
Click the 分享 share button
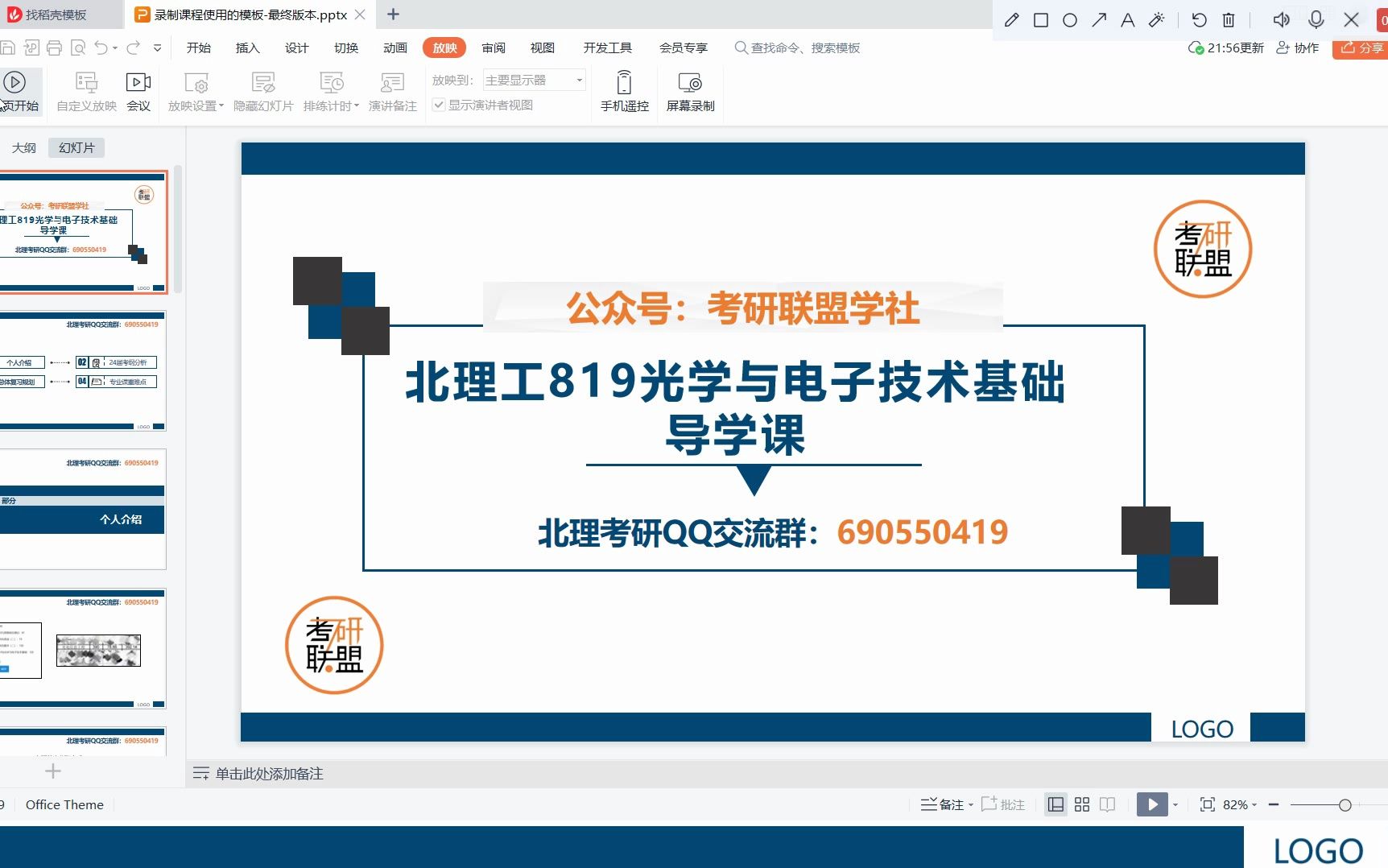coord(1365,48)
